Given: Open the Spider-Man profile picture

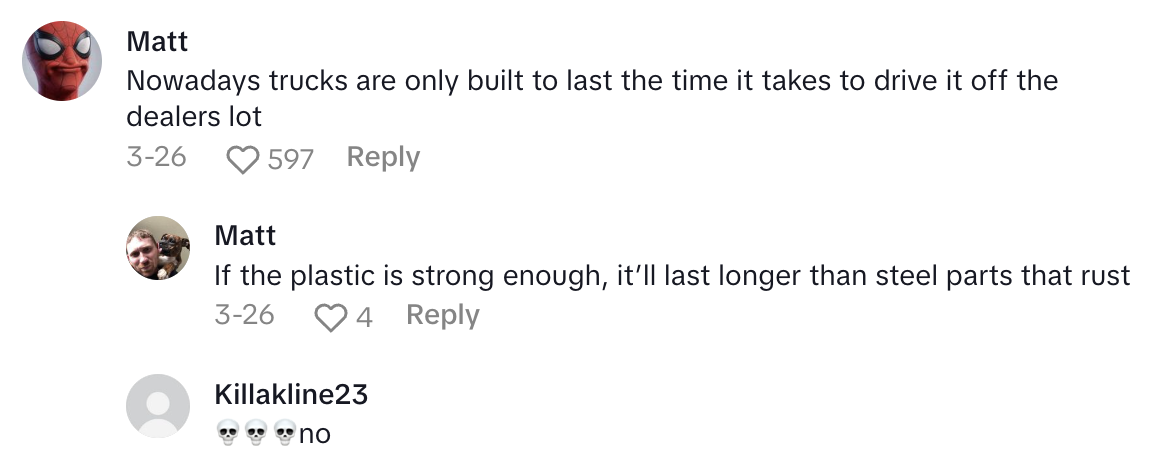Looking at the screenshot, I should pos(62,61).
